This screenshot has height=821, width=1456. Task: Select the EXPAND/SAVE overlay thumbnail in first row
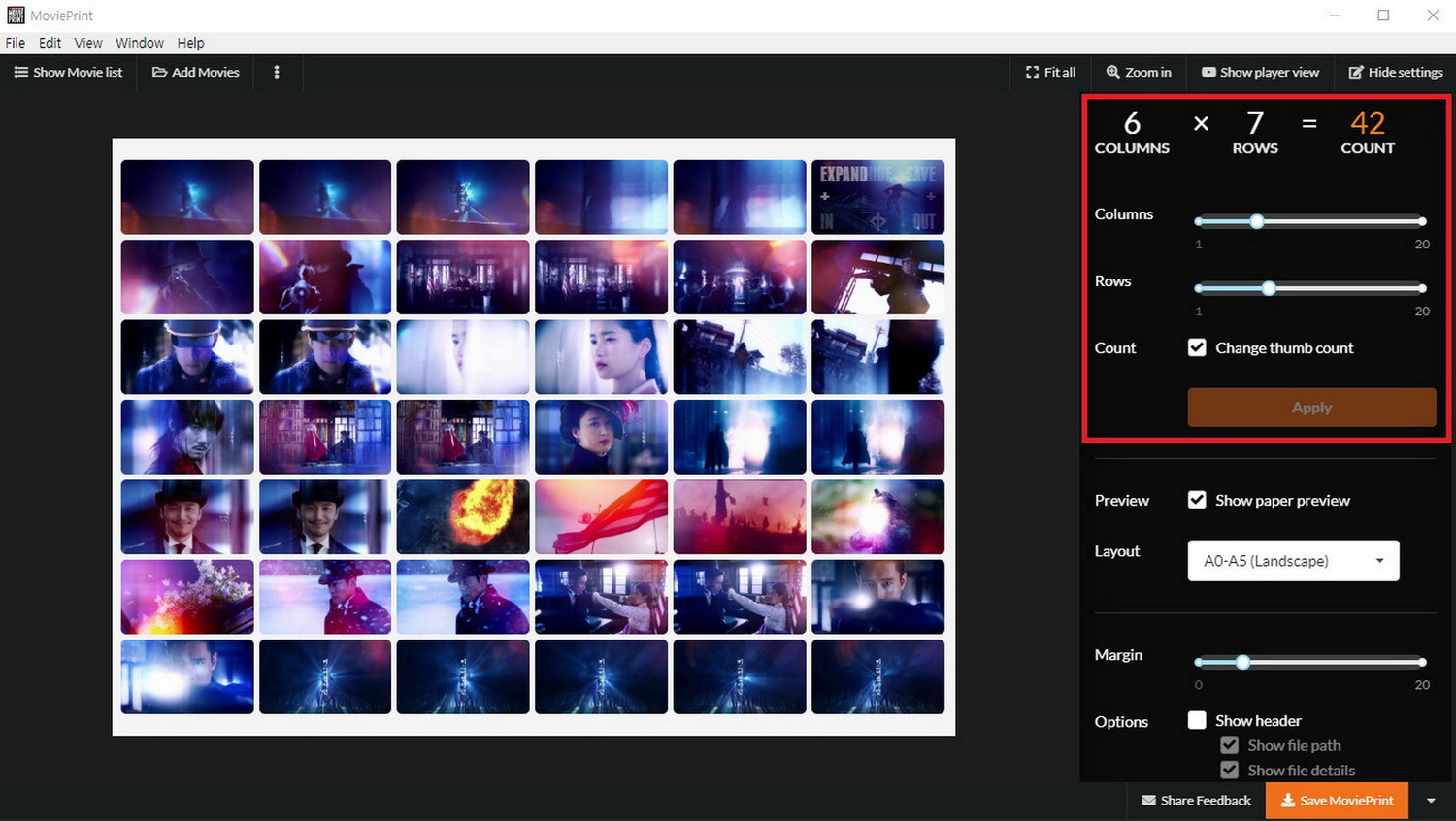[877, 197]
